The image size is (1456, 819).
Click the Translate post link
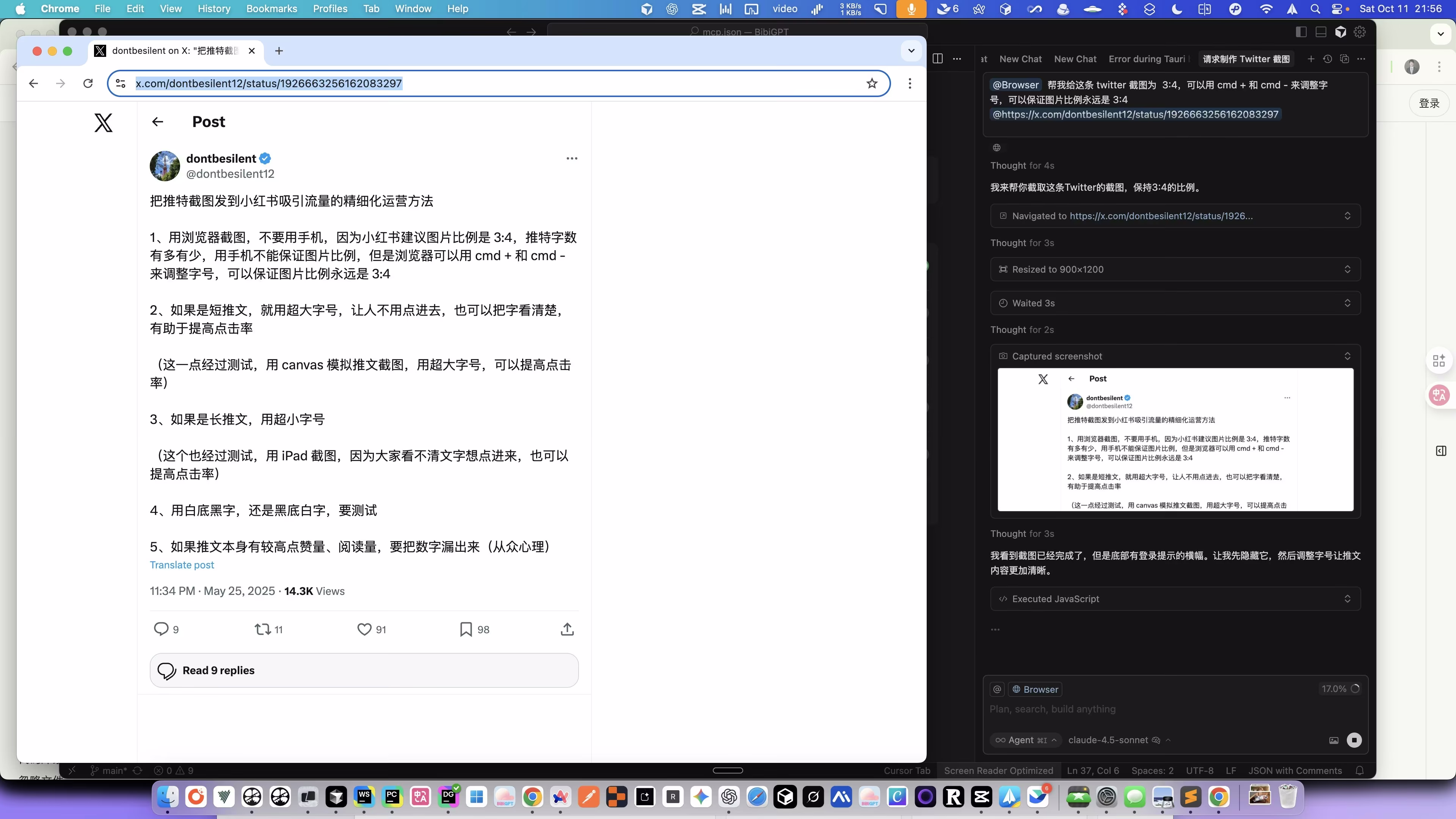pyautogui.click(x=182, y=565)
